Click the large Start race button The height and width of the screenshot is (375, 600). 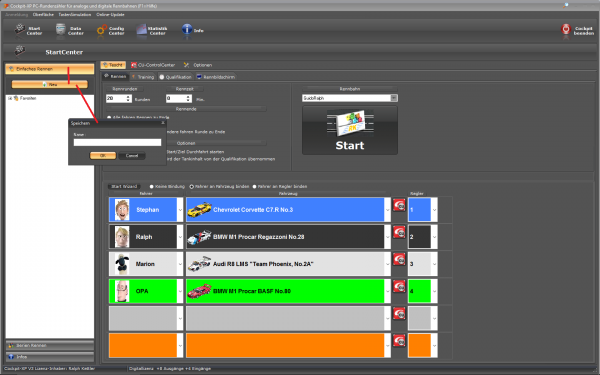pos(350,130)
